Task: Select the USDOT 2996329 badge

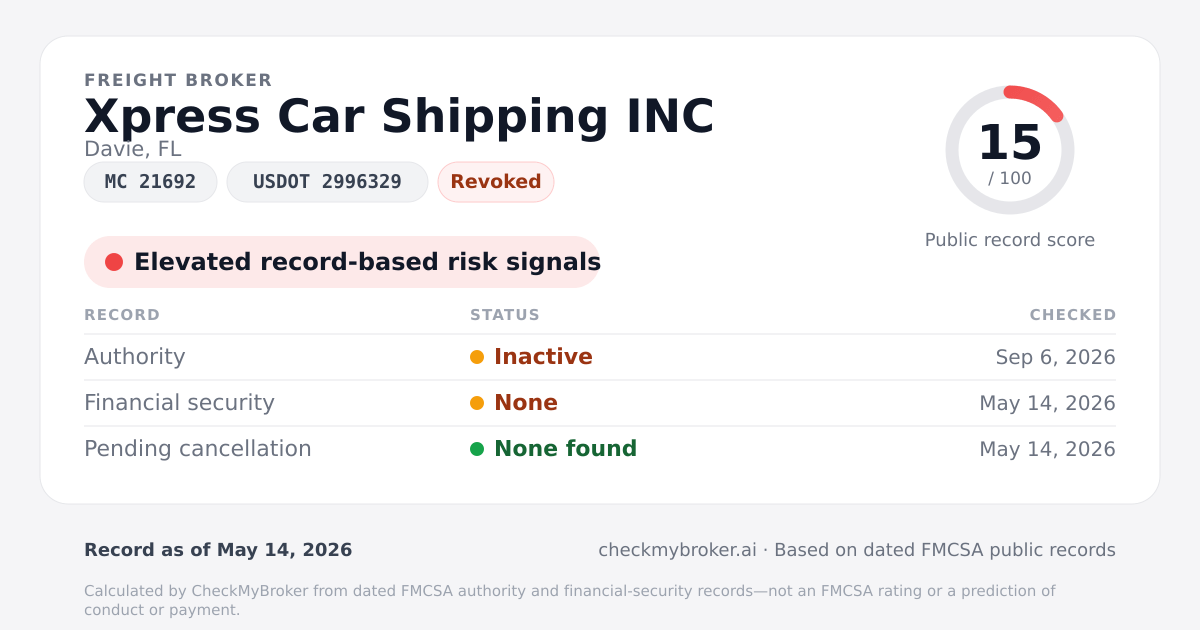Action: point(327,182)
